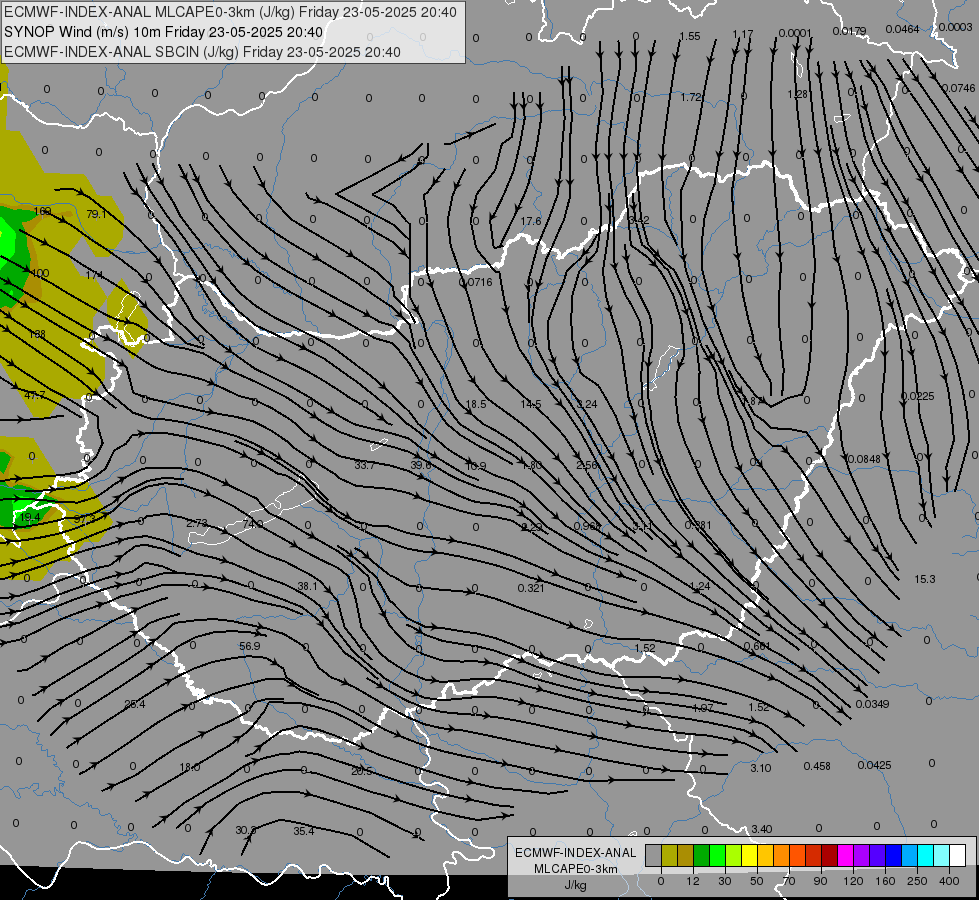Image resolution: width=979 pixels, height=900 pixels.
Task: Click the legend tick label 30
Action: pos(725,881)
